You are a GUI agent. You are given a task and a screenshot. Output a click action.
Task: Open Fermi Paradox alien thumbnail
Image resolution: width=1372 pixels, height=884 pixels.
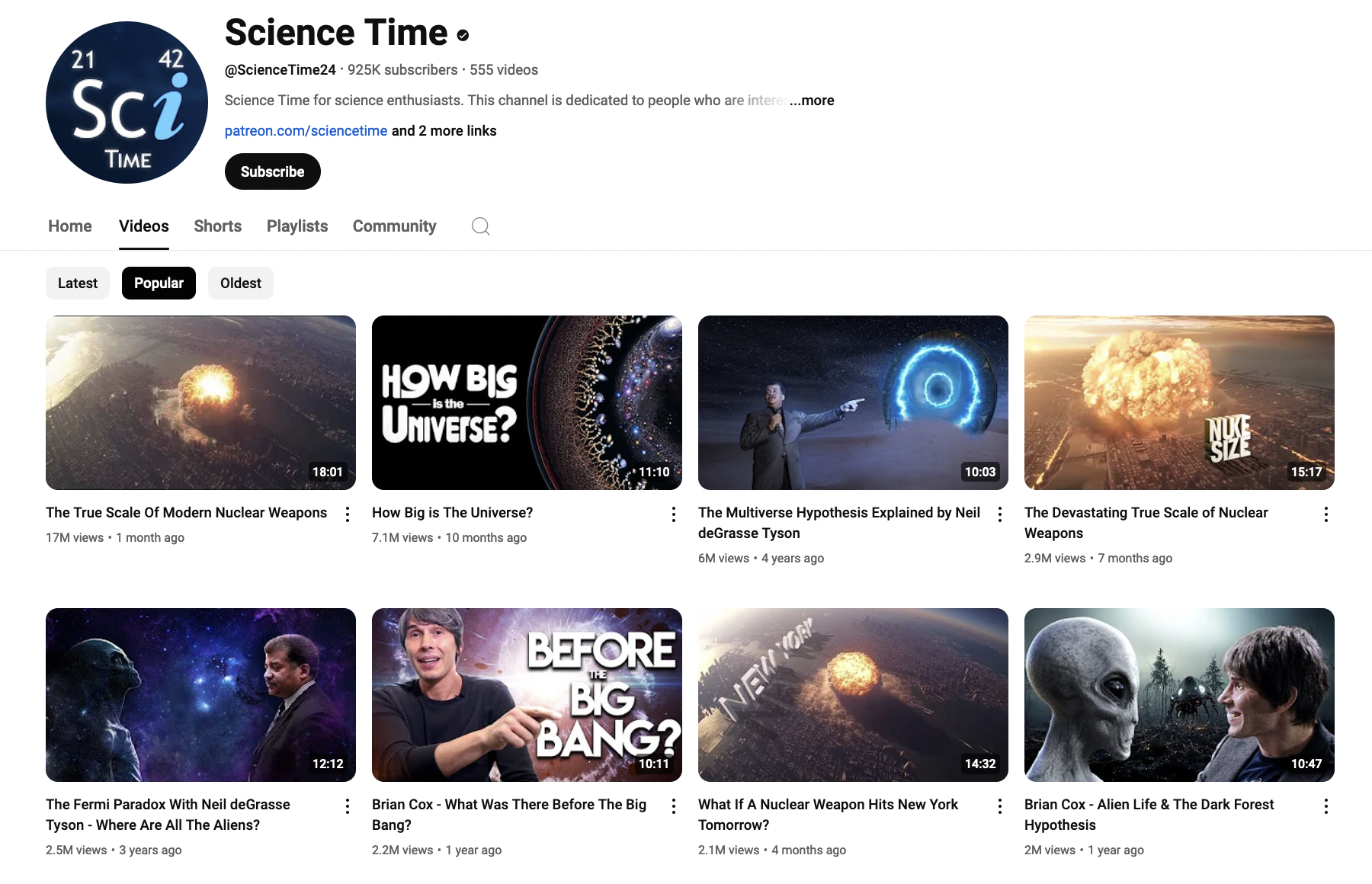tap(200, 695)
